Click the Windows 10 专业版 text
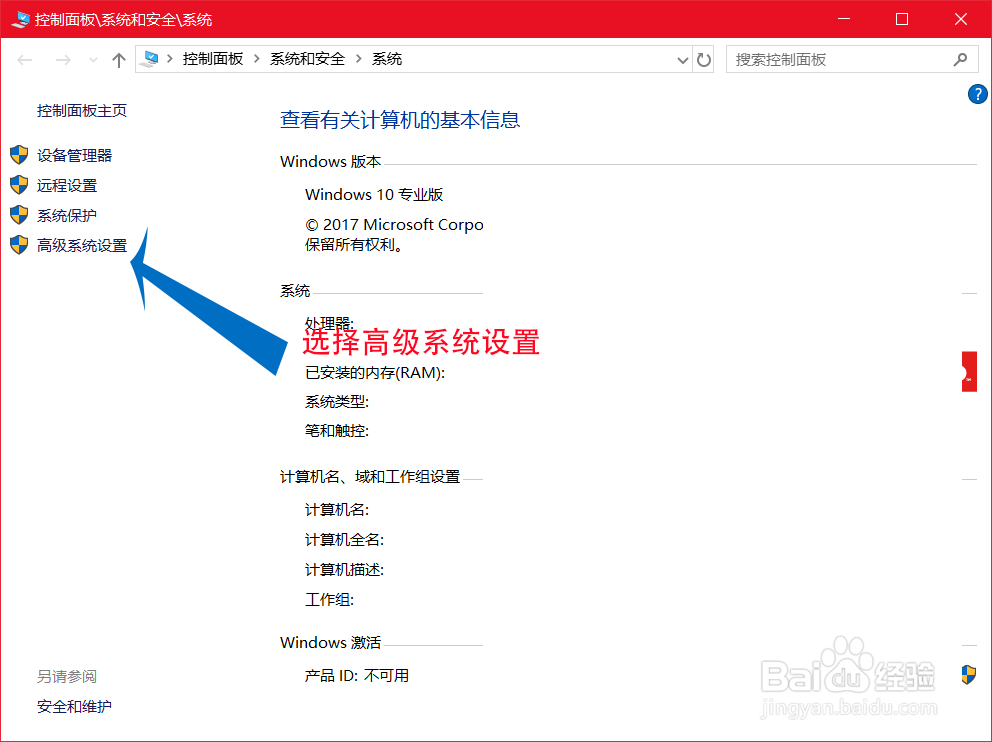This screenshot has height=742, width=992. click(x=374, y=195)
